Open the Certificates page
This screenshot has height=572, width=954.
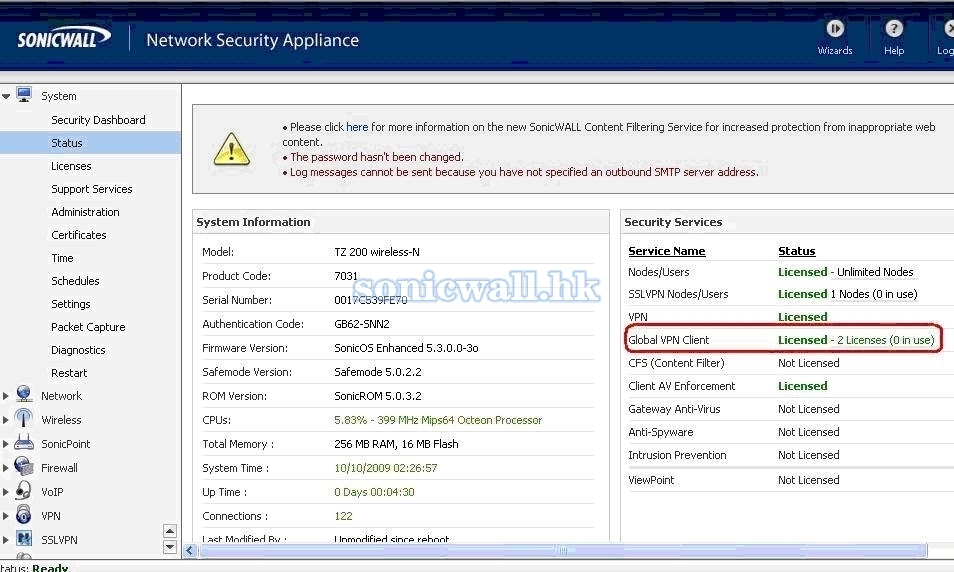point(78,235)
